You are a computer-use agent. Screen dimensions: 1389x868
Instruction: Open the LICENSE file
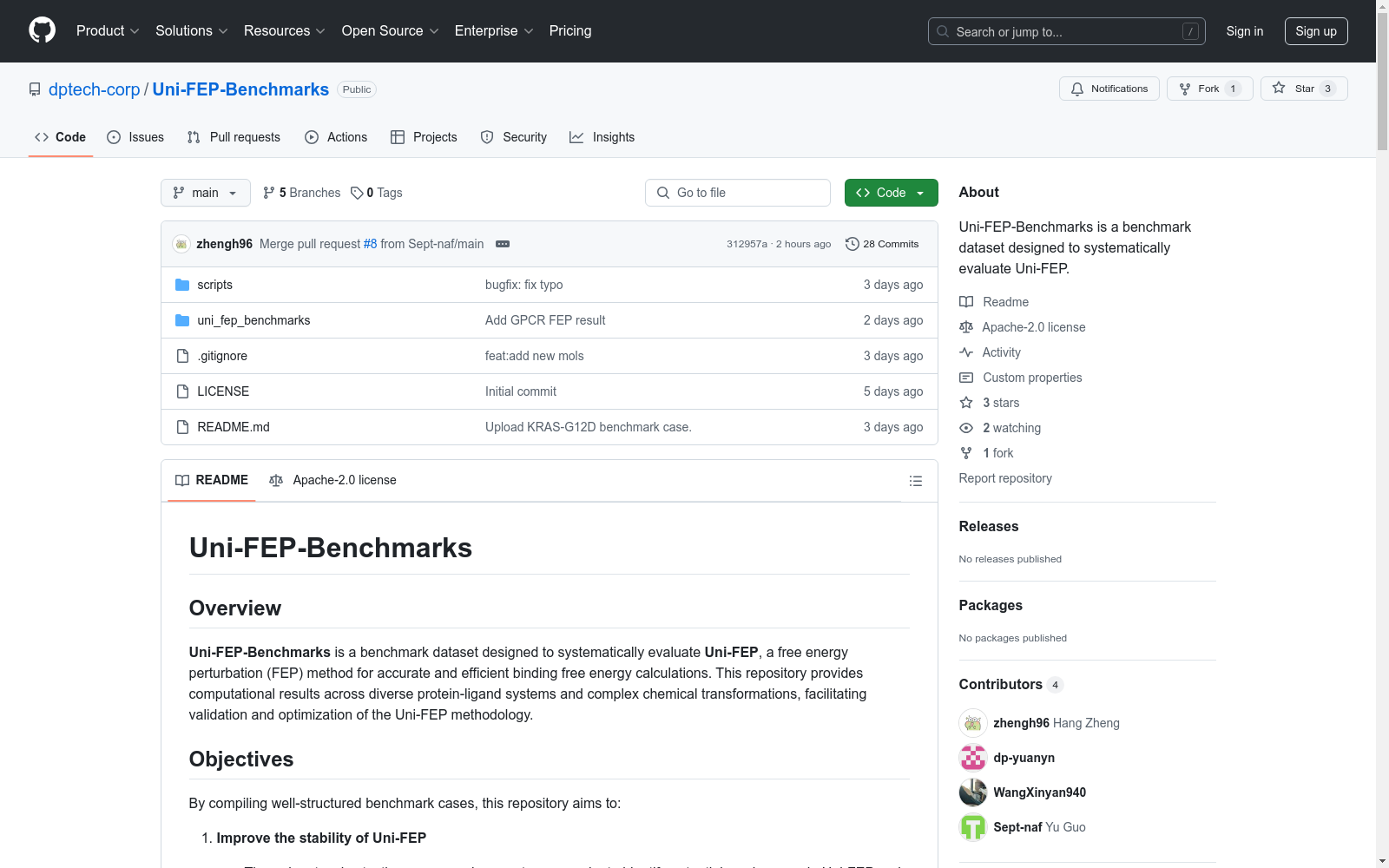pos(223,391)
